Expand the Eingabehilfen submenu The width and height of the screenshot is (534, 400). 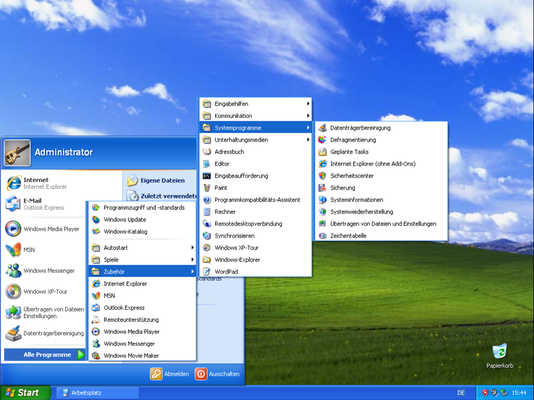[x=255, y=104]
